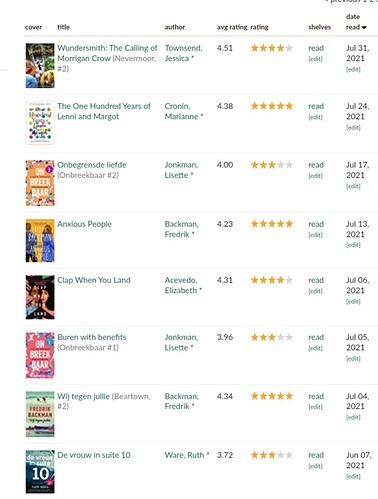The image size is (378, 499).
Task: Open Acevedo, Elizabeth author link
Action: click(x=183, y=285)
